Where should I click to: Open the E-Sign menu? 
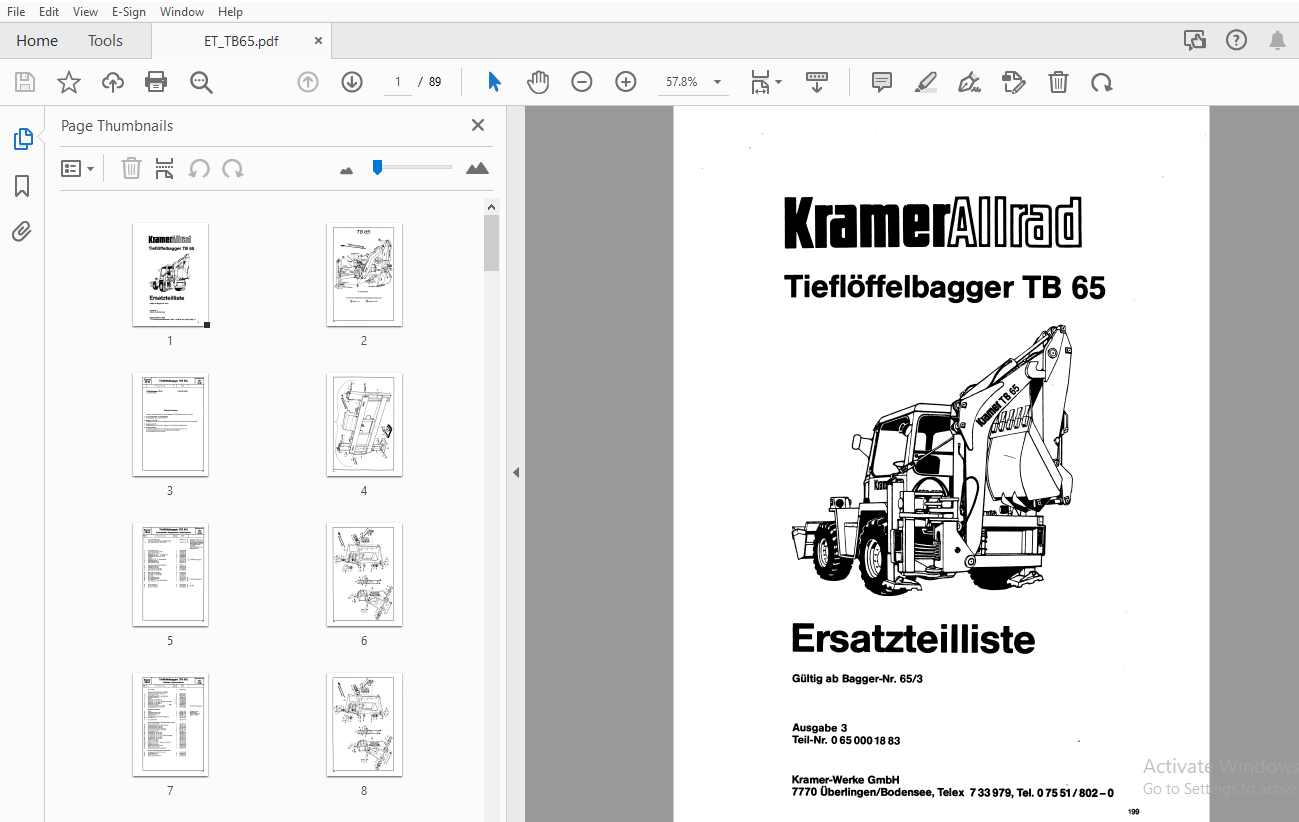(x=128, y=12)
